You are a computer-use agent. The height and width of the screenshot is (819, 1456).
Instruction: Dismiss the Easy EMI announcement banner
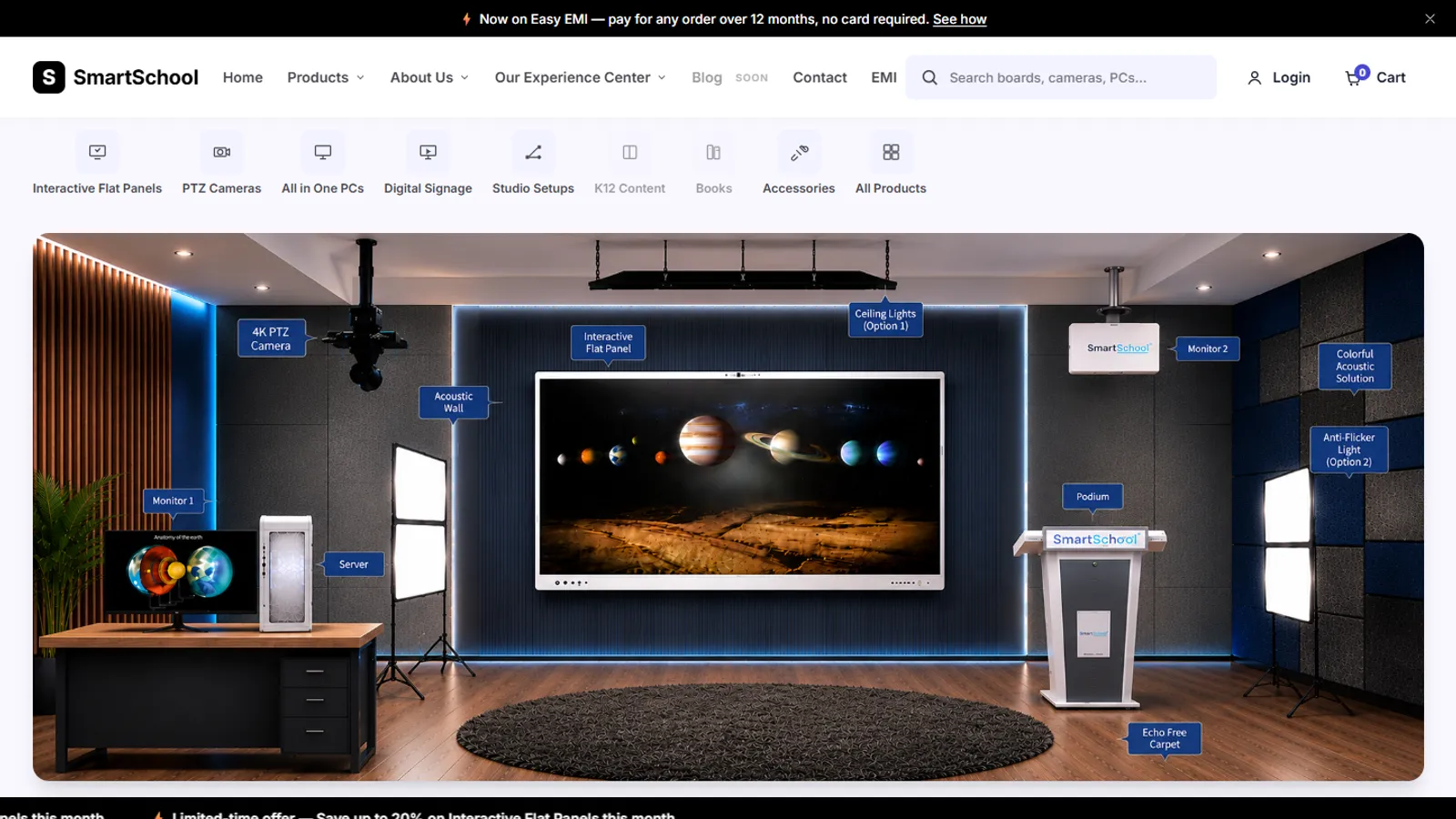[x=1430, y=18]
